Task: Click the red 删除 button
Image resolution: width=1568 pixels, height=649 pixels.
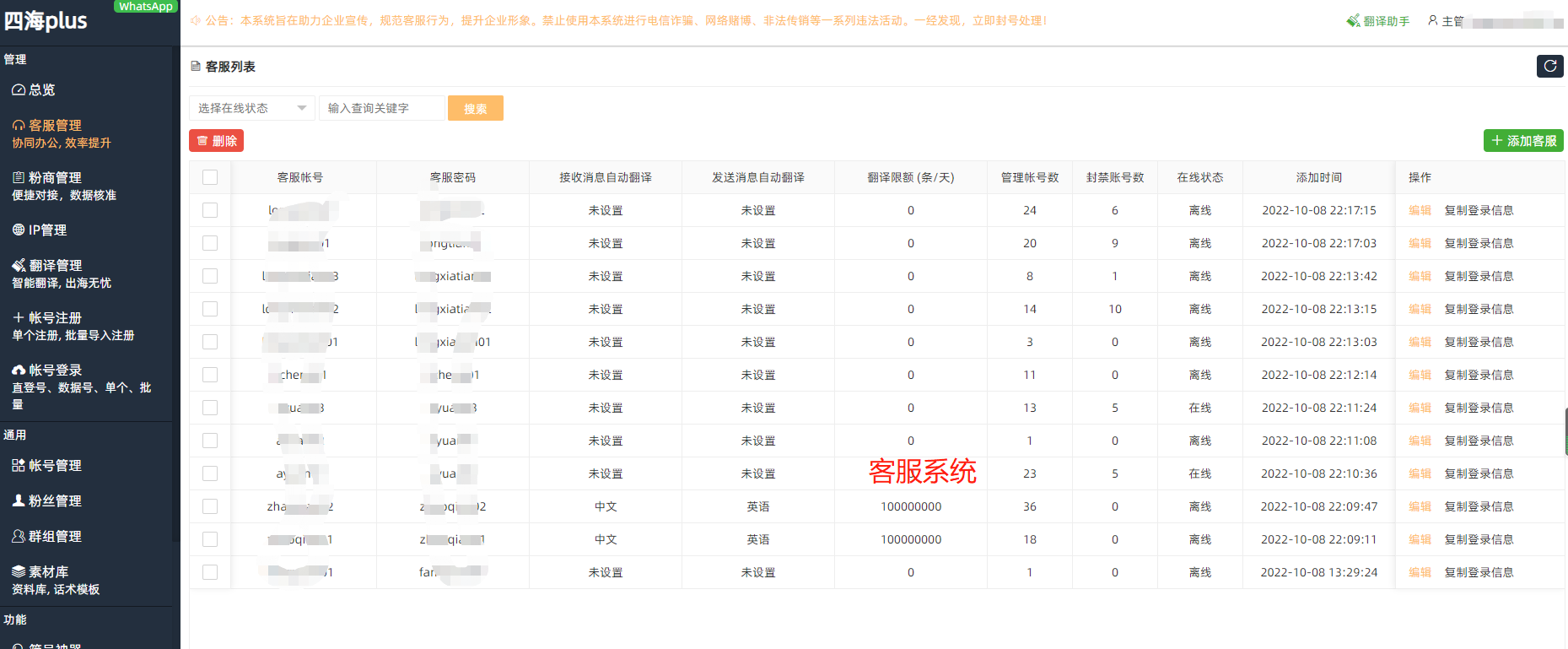Action: 216,141
